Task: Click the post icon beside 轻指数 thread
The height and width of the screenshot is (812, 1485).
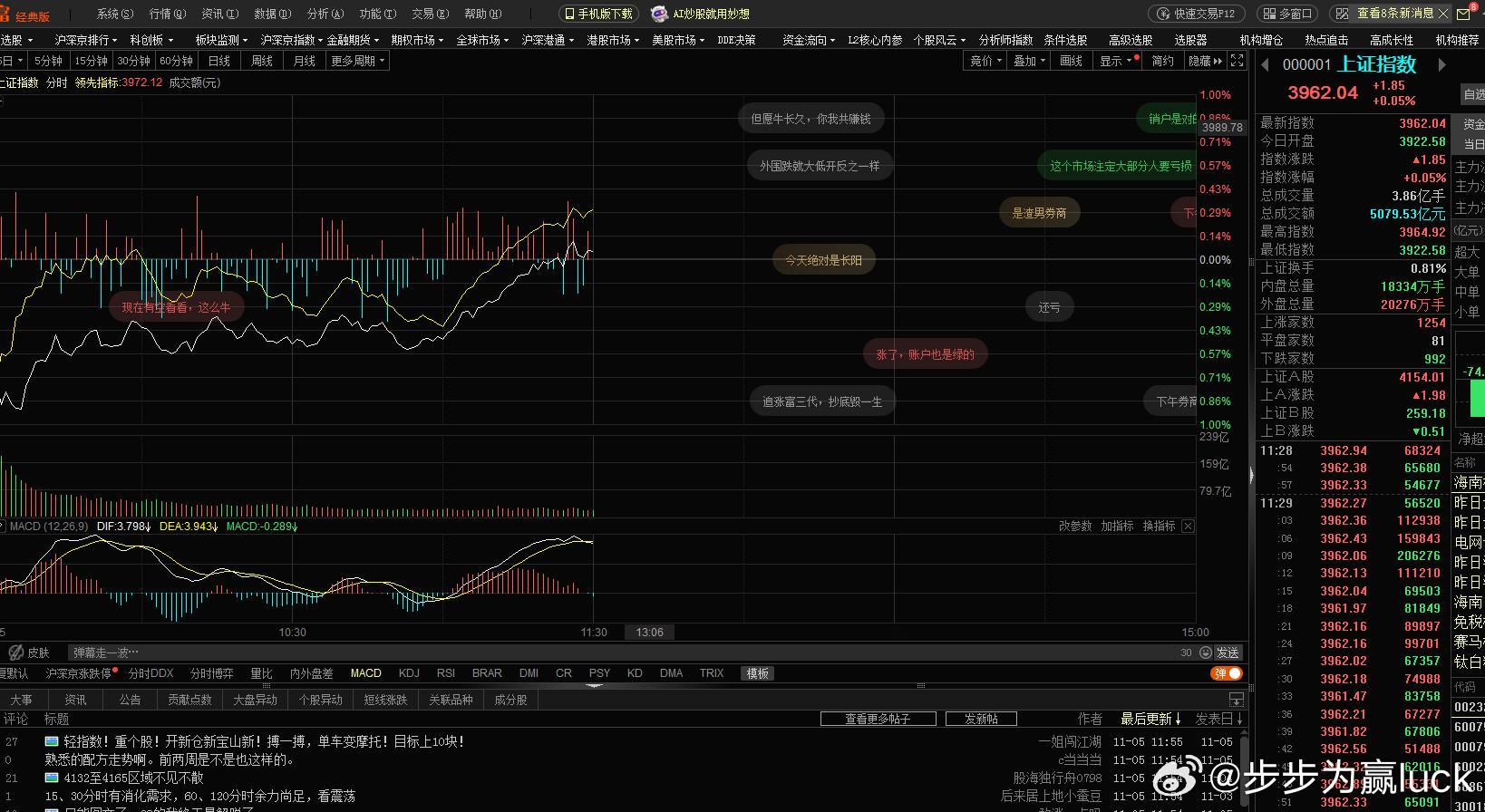Action: [x=52, y=741]
